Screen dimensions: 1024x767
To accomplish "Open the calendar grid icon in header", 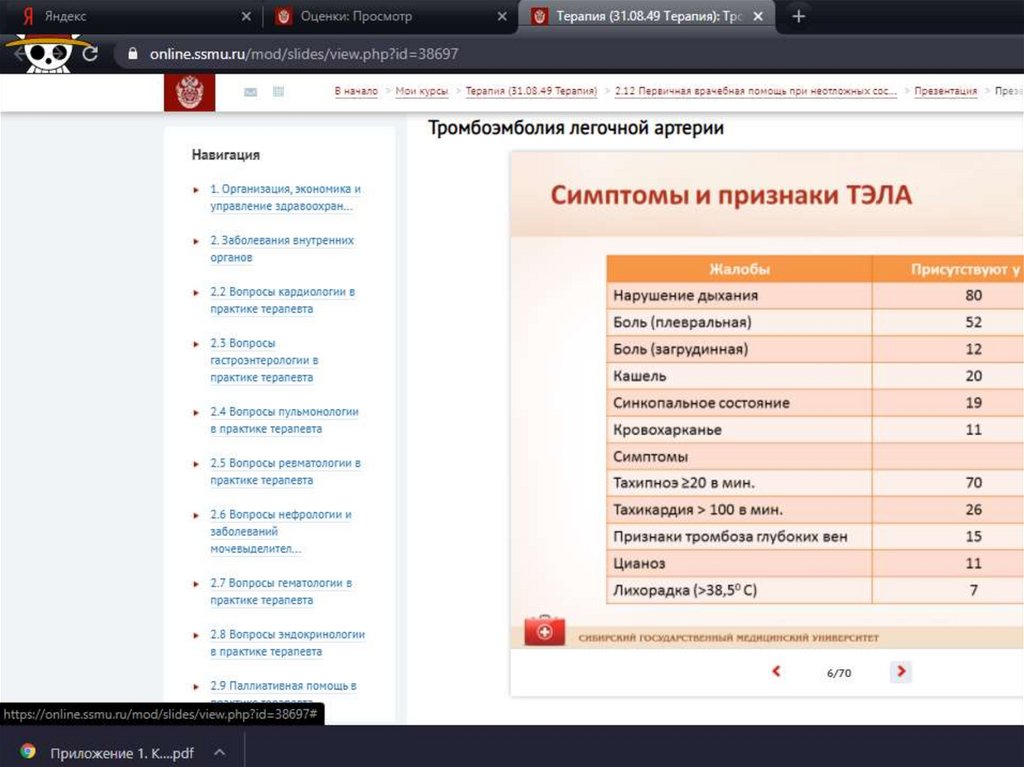I will click(x=278, y=91).
